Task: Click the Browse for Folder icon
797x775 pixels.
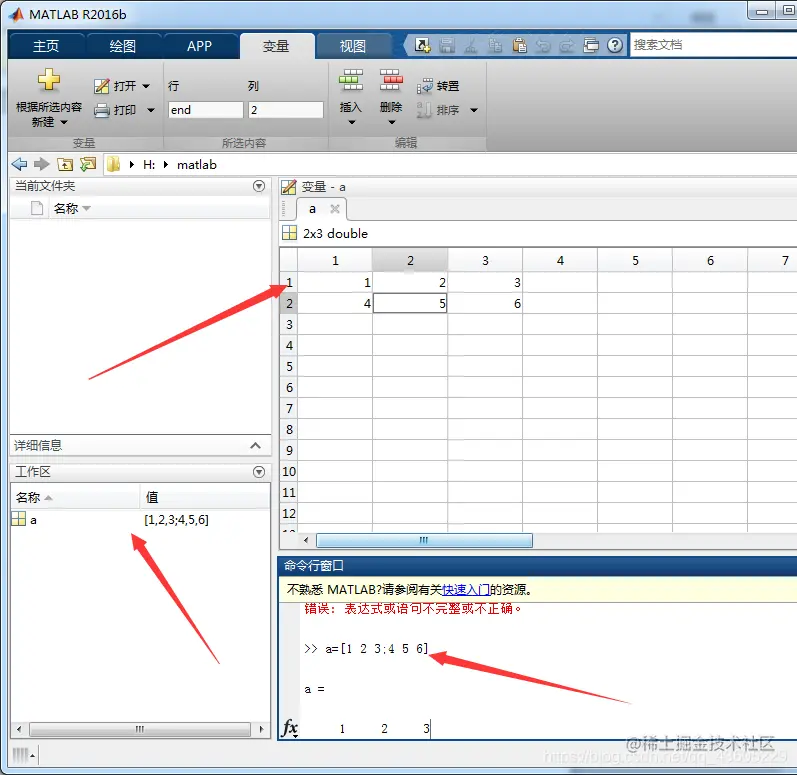Action: pos(88,164)
